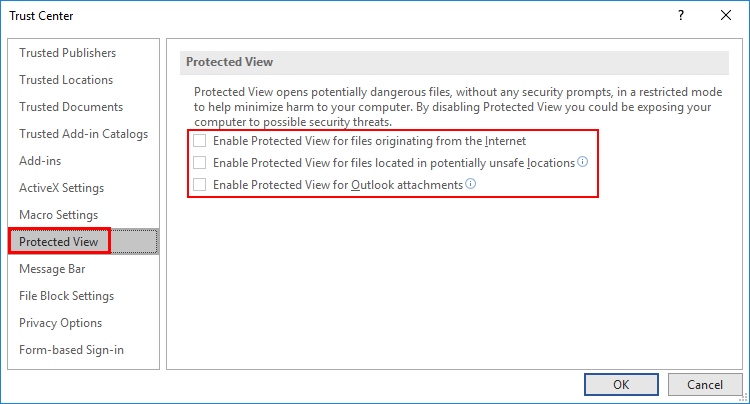Select Form-based Sign-in section
This screenshot has height=404, width=750.
(x=71, y=350)
